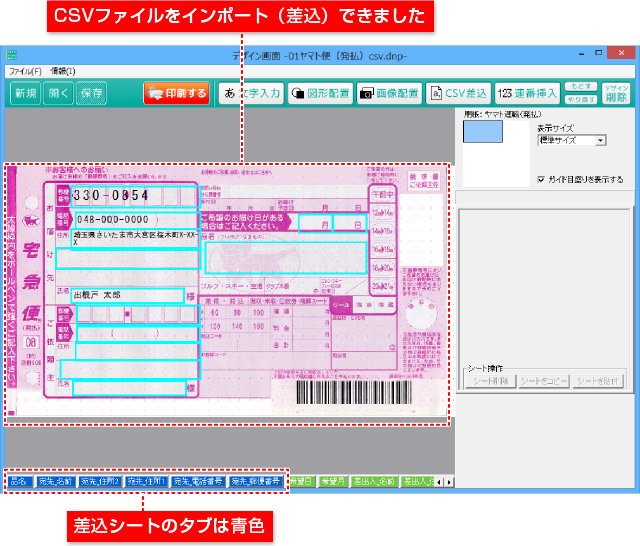Screen dimensions: 640x546
Task: Click the 開く (Open) button
Action: (x=58, y=93)
